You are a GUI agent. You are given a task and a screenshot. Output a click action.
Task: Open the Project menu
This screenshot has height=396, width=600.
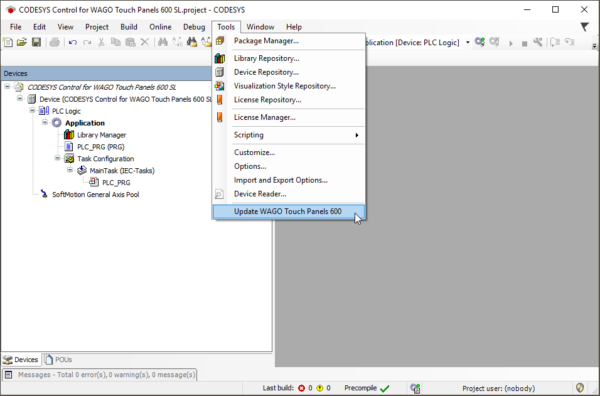click(x=97, y=27)
